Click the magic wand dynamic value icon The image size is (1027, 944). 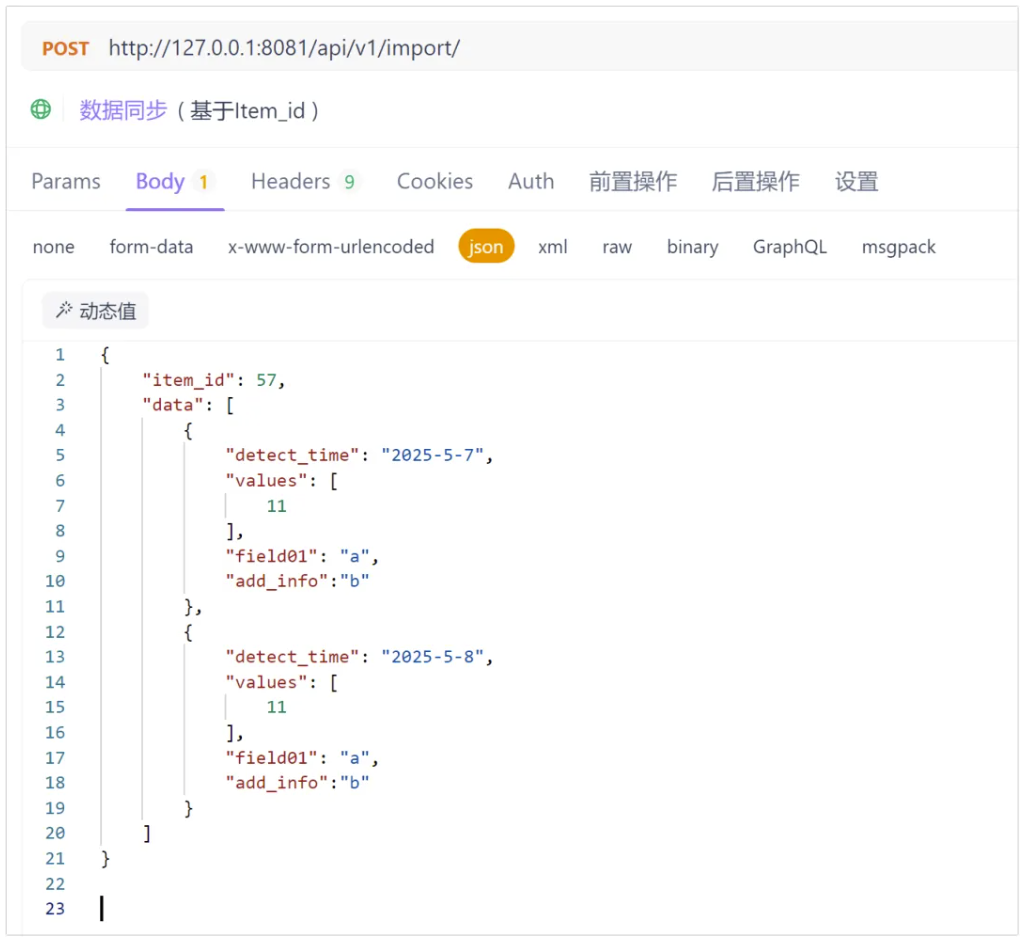[x=63, y=311]
